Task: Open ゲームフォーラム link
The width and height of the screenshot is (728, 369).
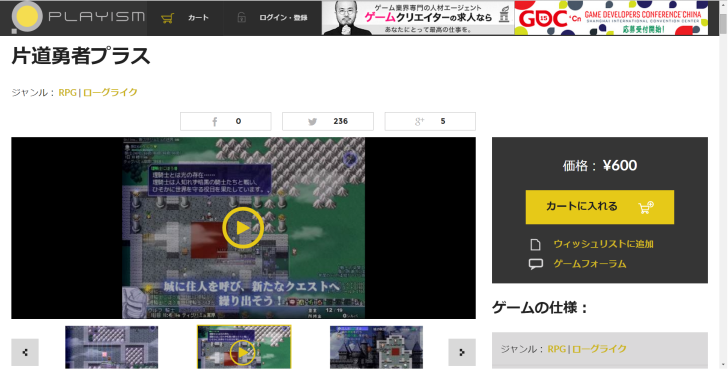Action: (590, 264)
